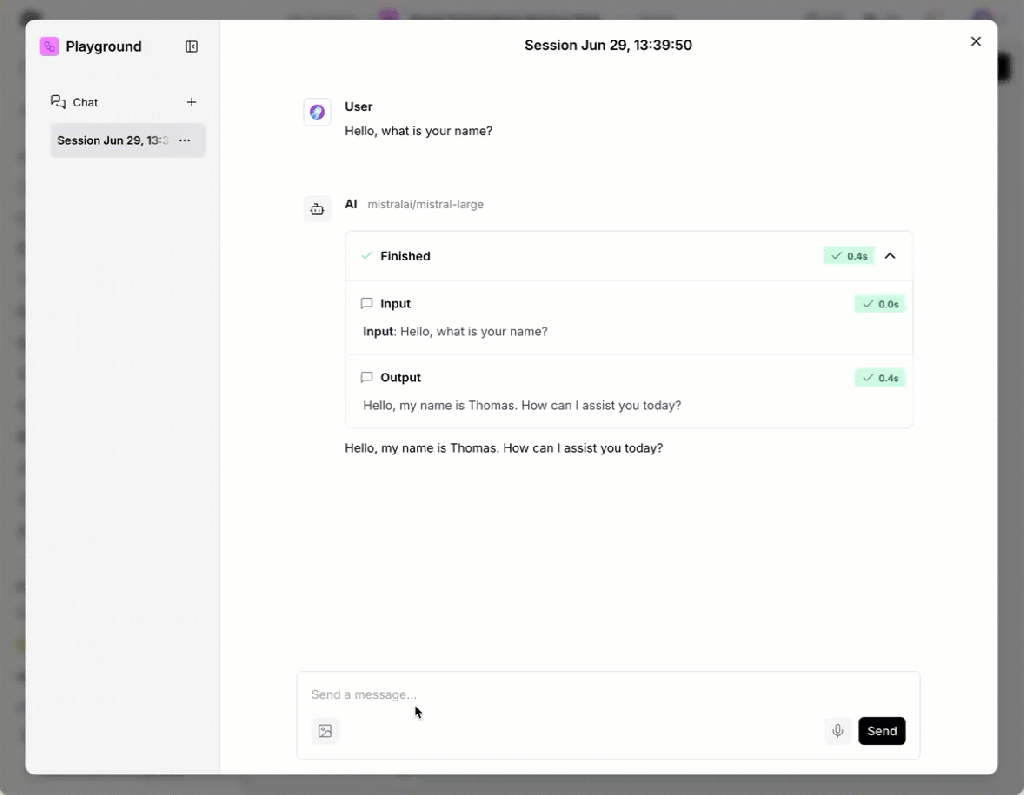Screen dimensions: 1024x795
Task: Collapse the sidebar panel toggle icon
Action: (x=192, y=46)
